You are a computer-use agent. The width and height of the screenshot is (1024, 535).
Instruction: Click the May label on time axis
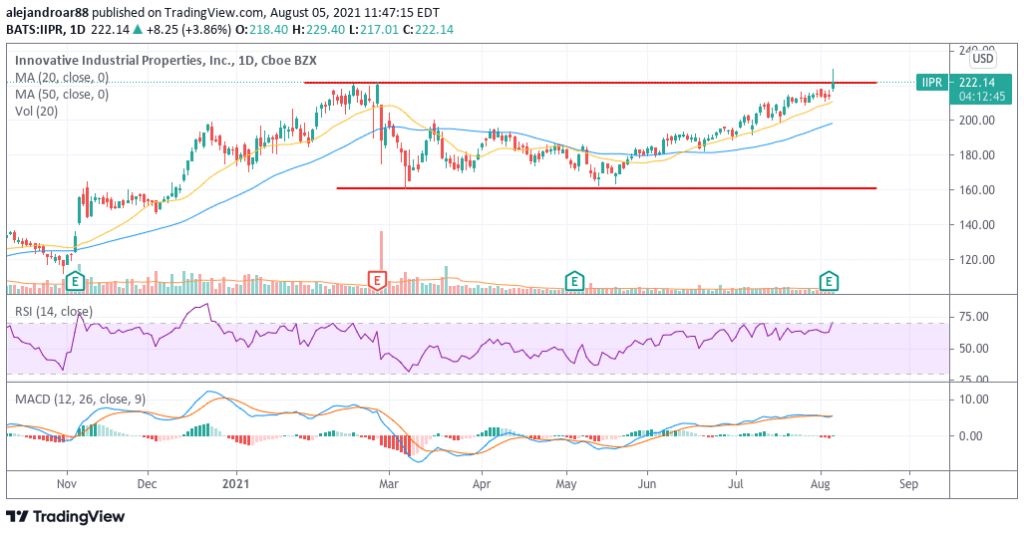click(566, 484)
